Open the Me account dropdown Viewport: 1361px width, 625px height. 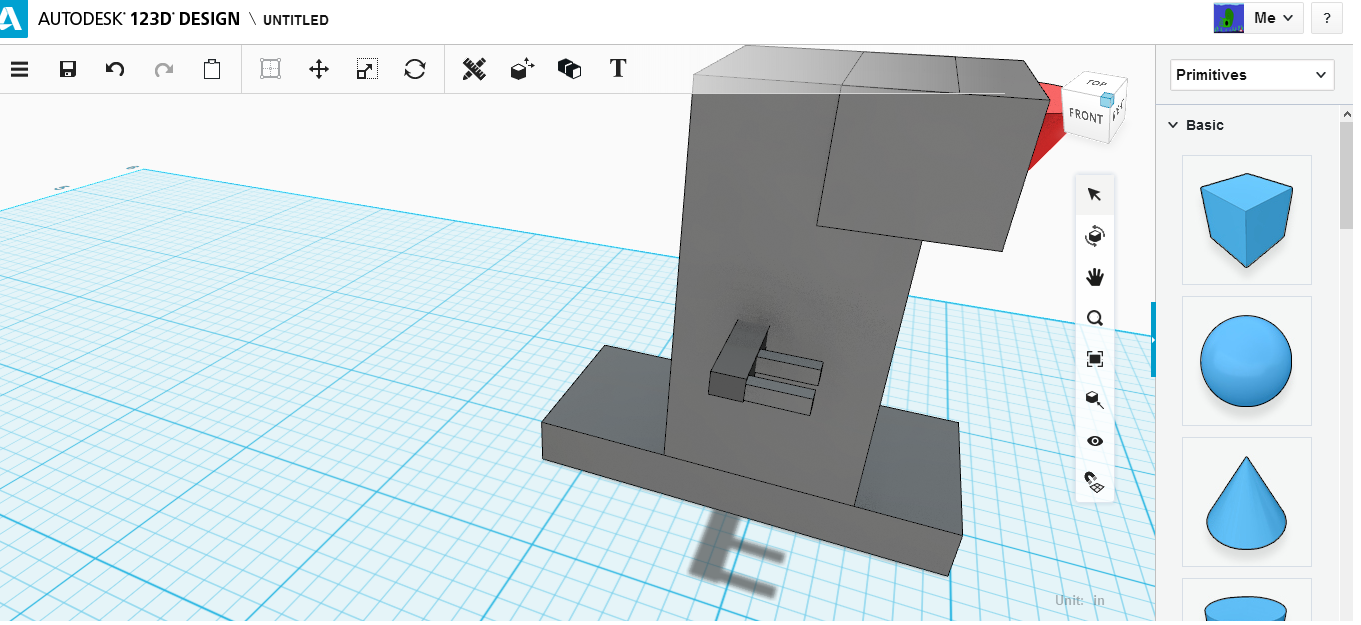pos(1274,18)
